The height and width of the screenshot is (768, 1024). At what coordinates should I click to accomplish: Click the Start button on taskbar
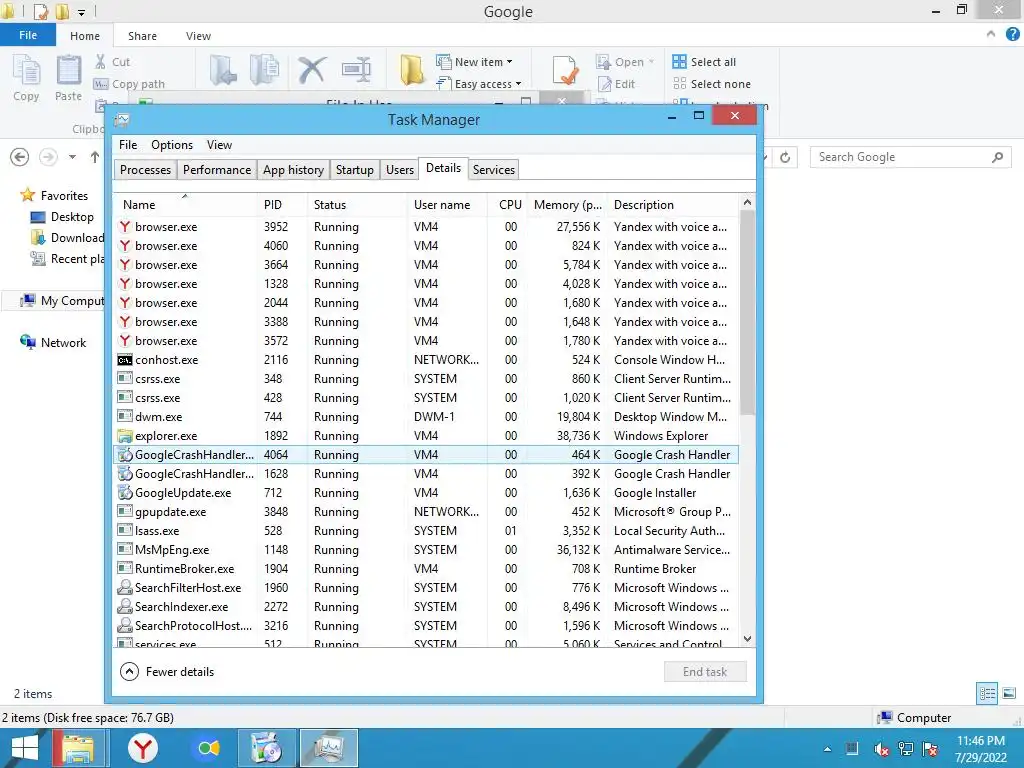coord(25,748)
